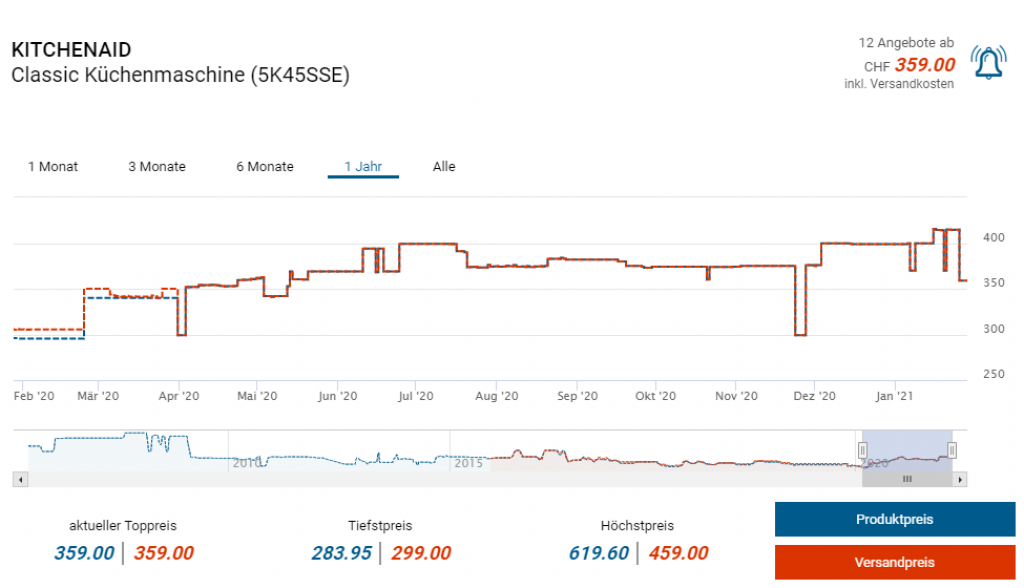This screenshot has width=1024, height=588.
Task: Click the Sep '20 axis label
Action: pyautogui.click(x=577, y=396)
